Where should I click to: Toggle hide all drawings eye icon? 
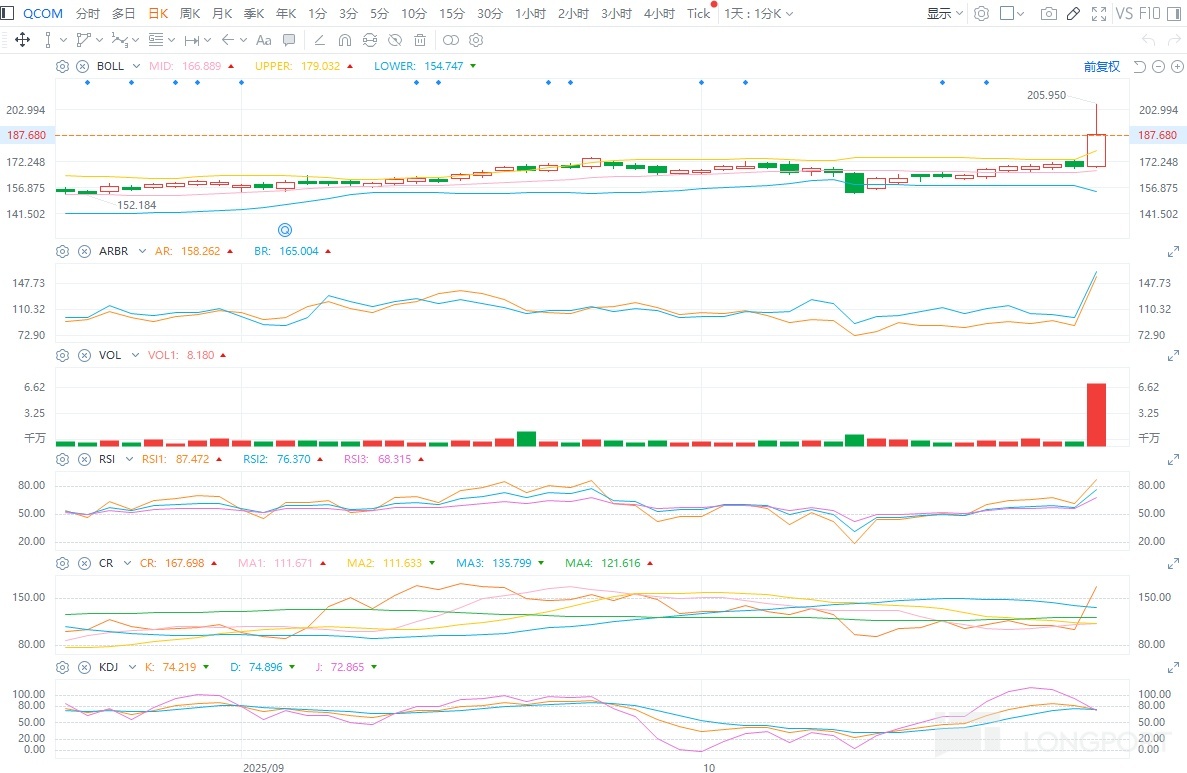(395, 40)
